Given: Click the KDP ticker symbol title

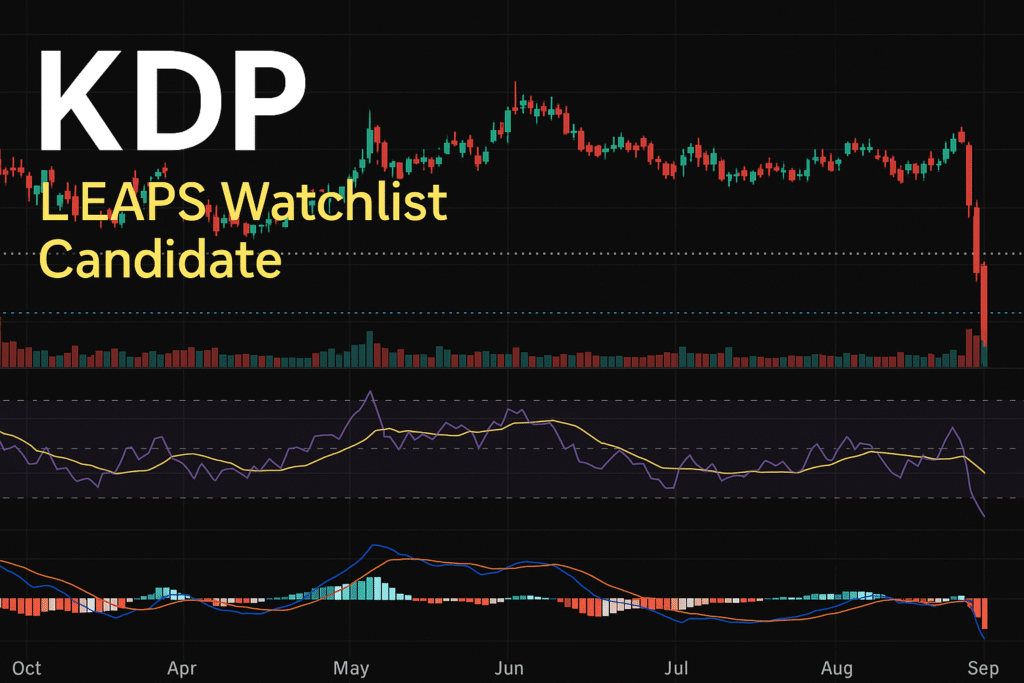Looking at the screenshot, I should 170,98.
